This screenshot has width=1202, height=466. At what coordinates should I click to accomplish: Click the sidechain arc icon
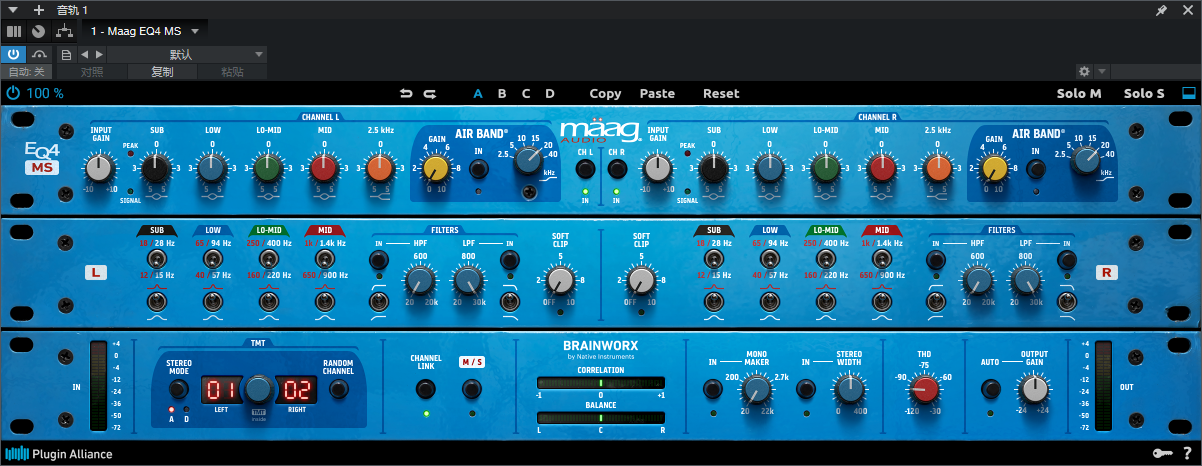39,54
